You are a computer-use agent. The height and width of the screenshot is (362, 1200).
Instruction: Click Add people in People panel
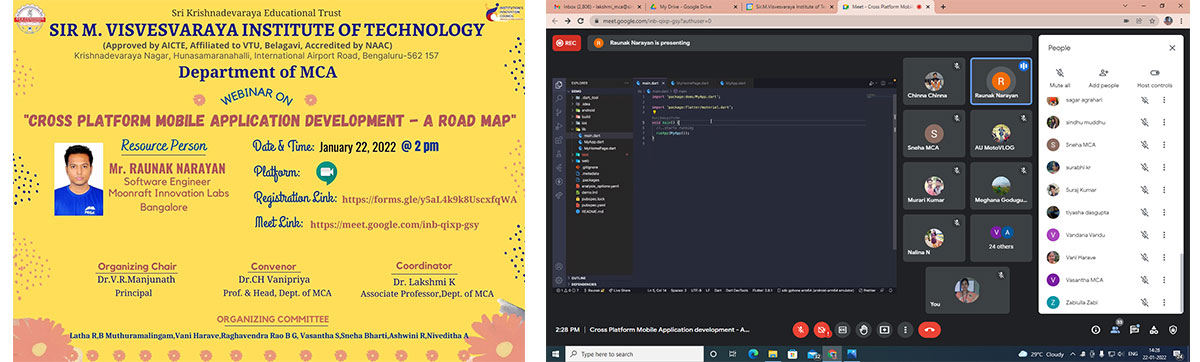click(1104, 78)
